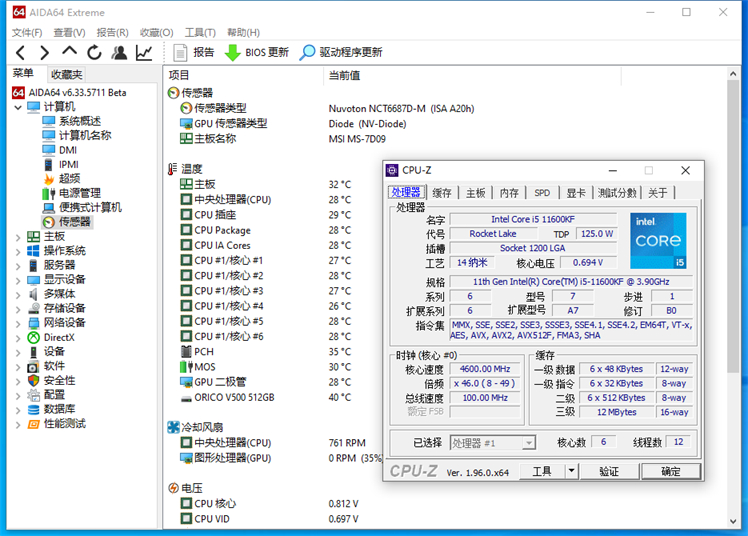This screenshot has width=748, height=536.
Task: Click the Intel Core i5 logo
Action: (x=658, y=241)
